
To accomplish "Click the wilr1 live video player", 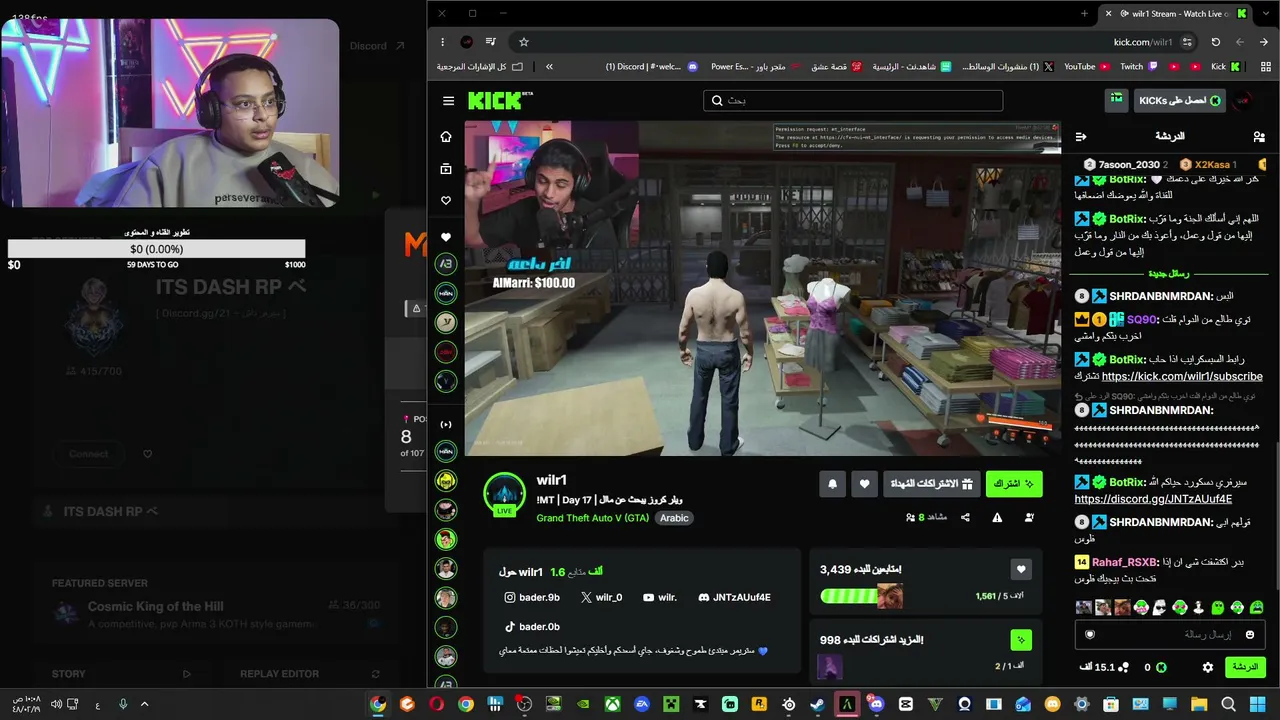I will (x=762, y=288).
